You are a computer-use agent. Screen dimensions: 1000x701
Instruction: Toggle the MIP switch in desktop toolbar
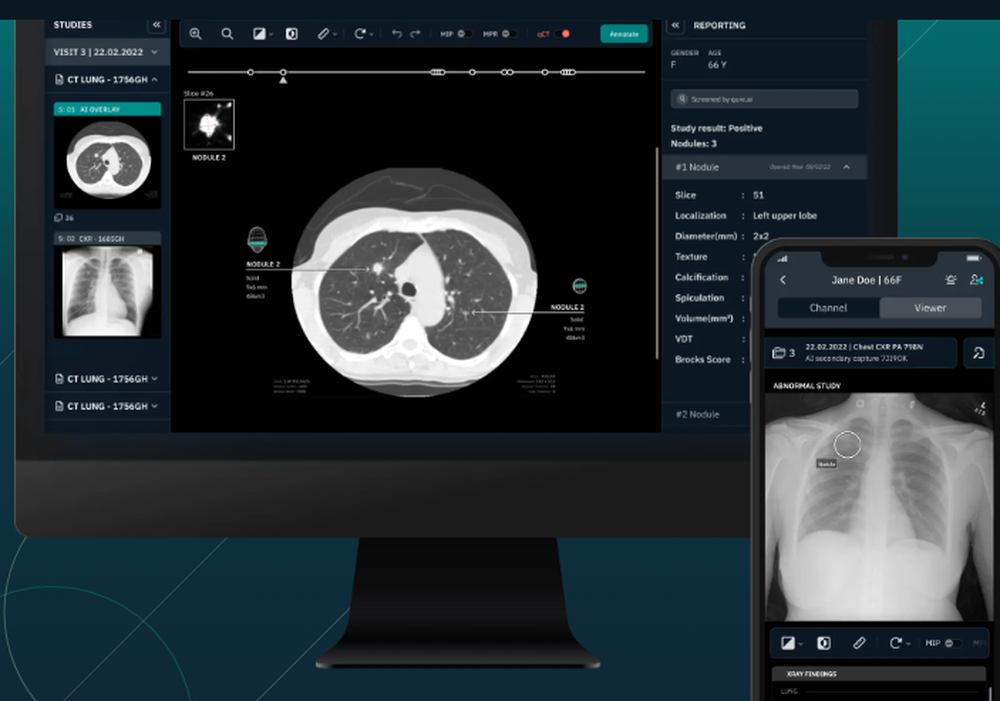click(x=463, y=34)
